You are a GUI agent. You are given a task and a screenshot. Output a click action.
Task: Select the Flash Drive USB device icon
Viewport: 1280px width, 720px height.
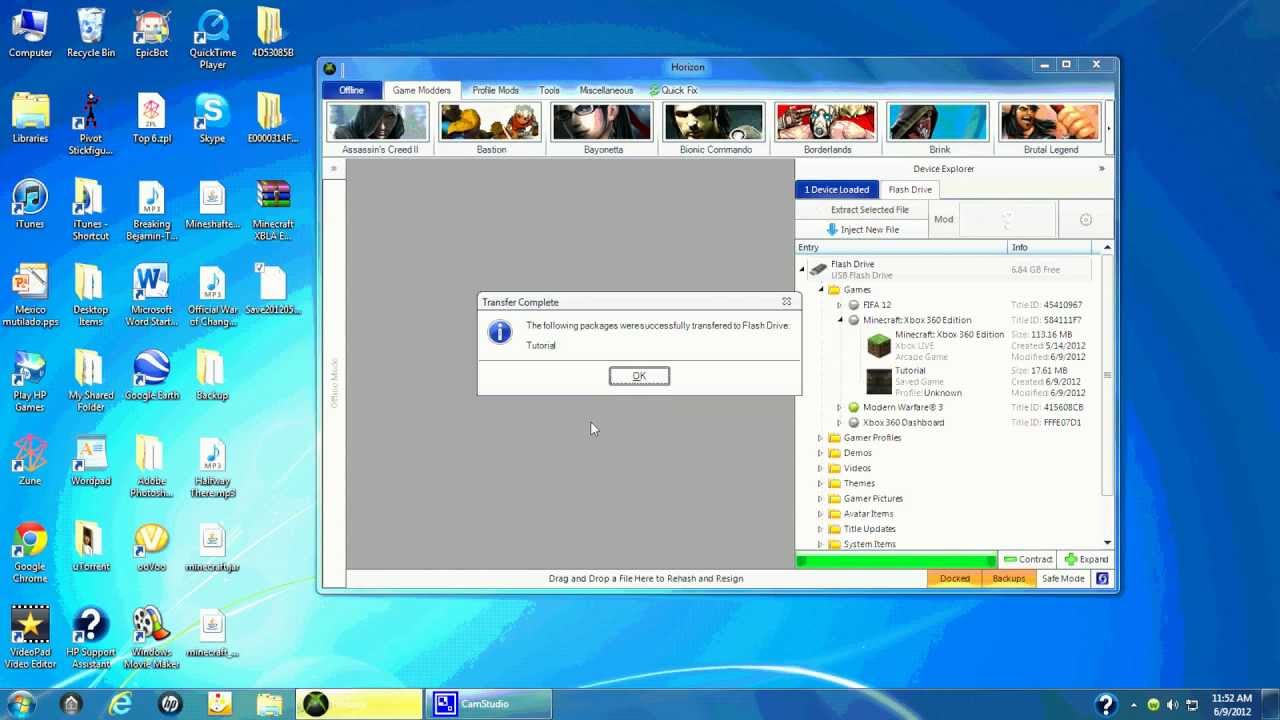(818, 269)
